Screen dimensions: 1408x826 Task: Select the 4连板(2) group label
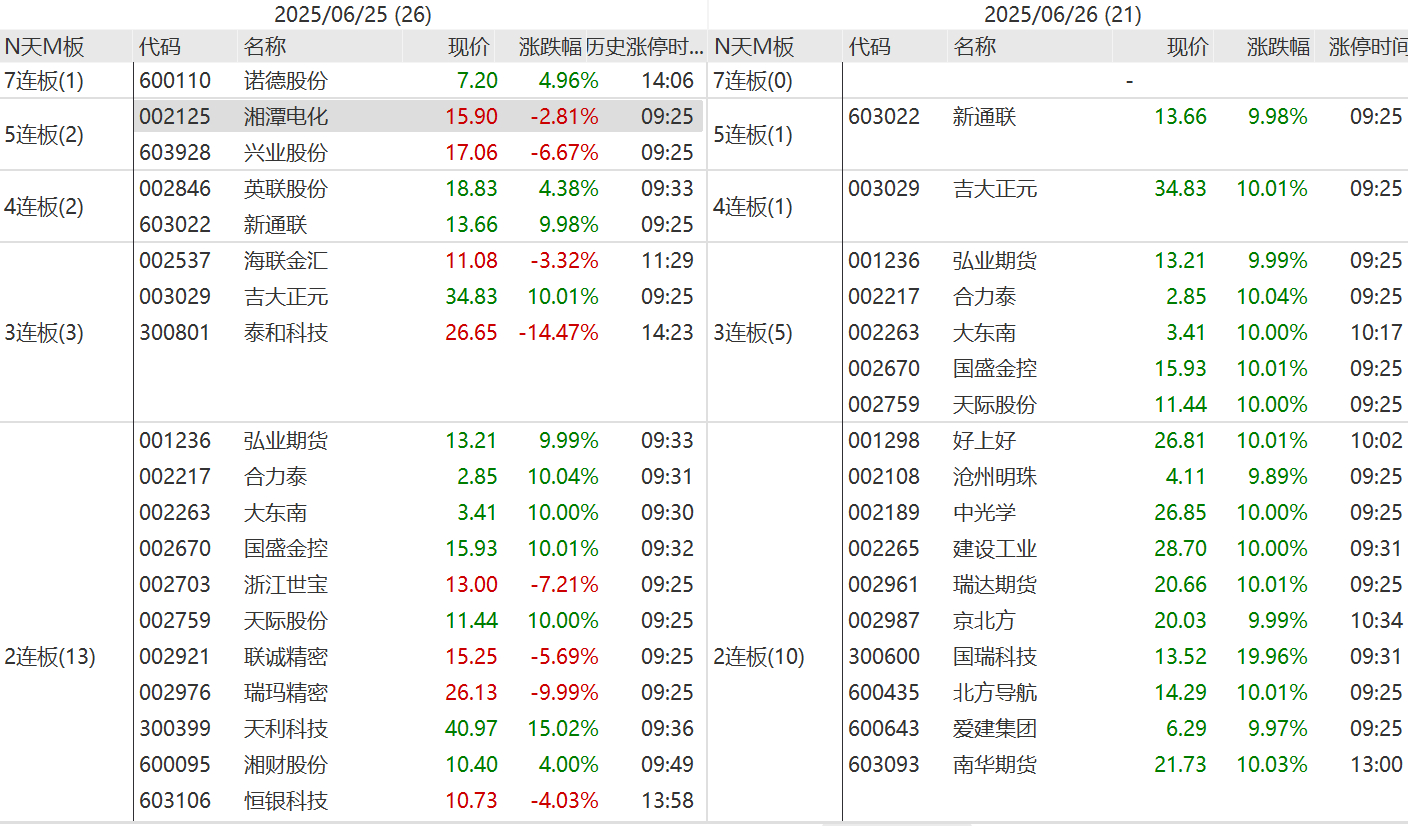(45, 207)
